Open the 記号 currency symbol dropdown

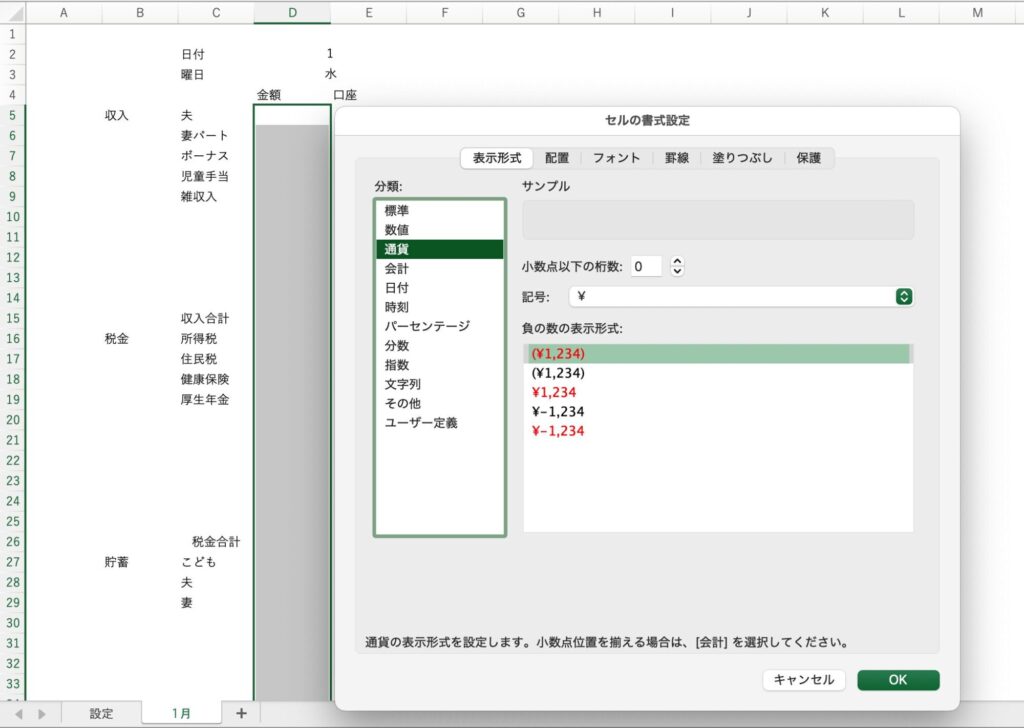[x=903, y=296]
